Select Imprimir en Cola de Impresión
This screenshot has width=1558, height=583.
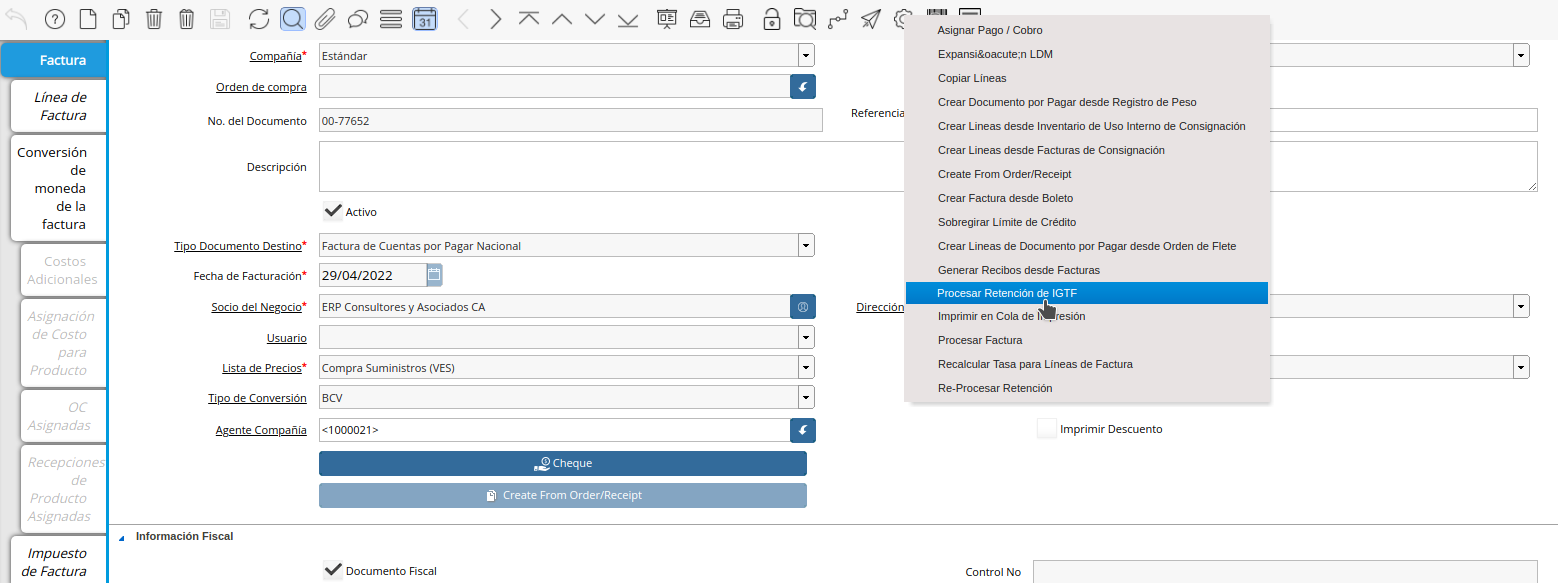(x=1087, y=316)
